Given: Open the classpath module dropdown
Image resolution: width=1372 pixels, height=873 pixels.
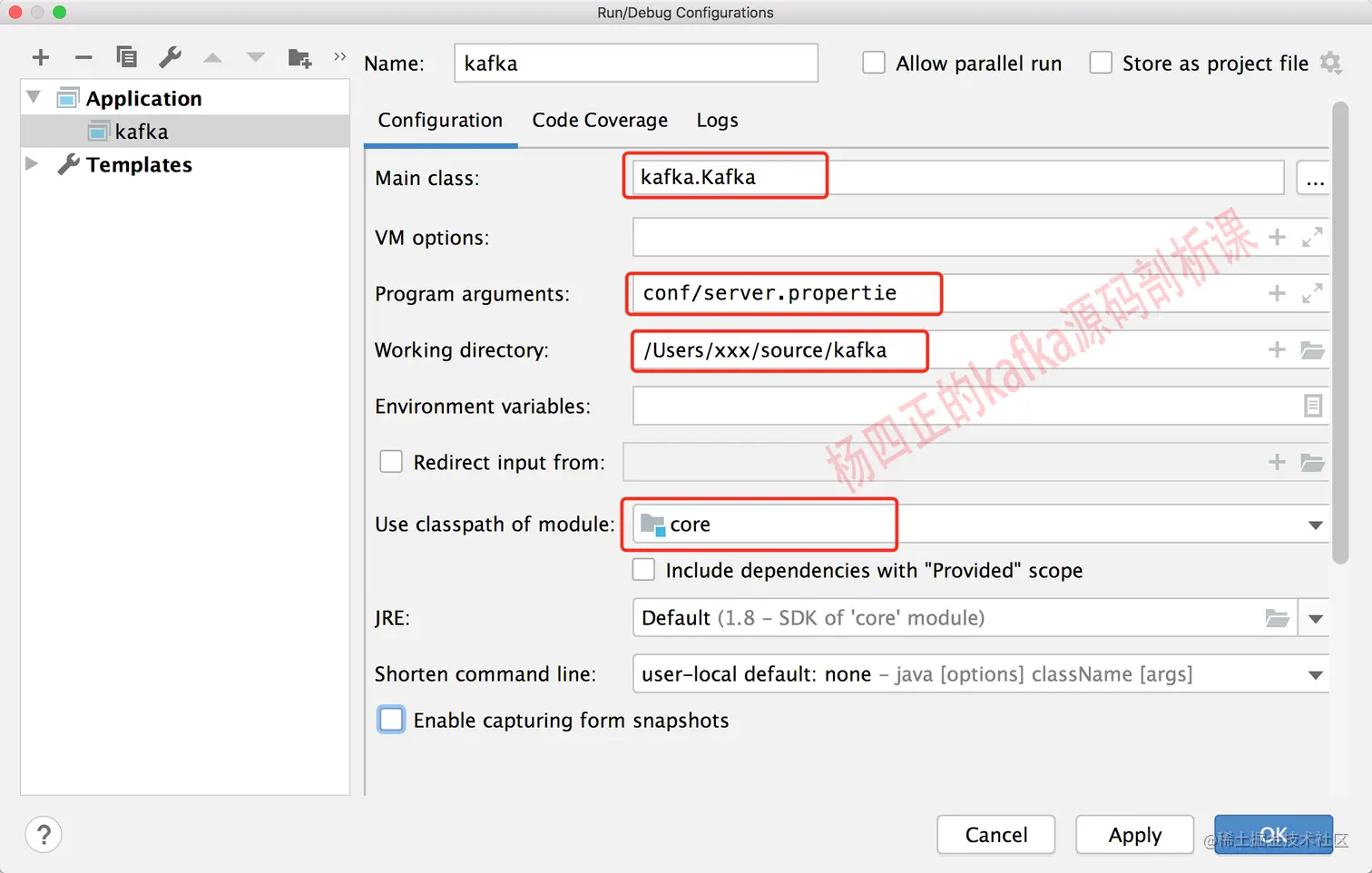Looking at the screenshot, I should tap(1315, 525).
